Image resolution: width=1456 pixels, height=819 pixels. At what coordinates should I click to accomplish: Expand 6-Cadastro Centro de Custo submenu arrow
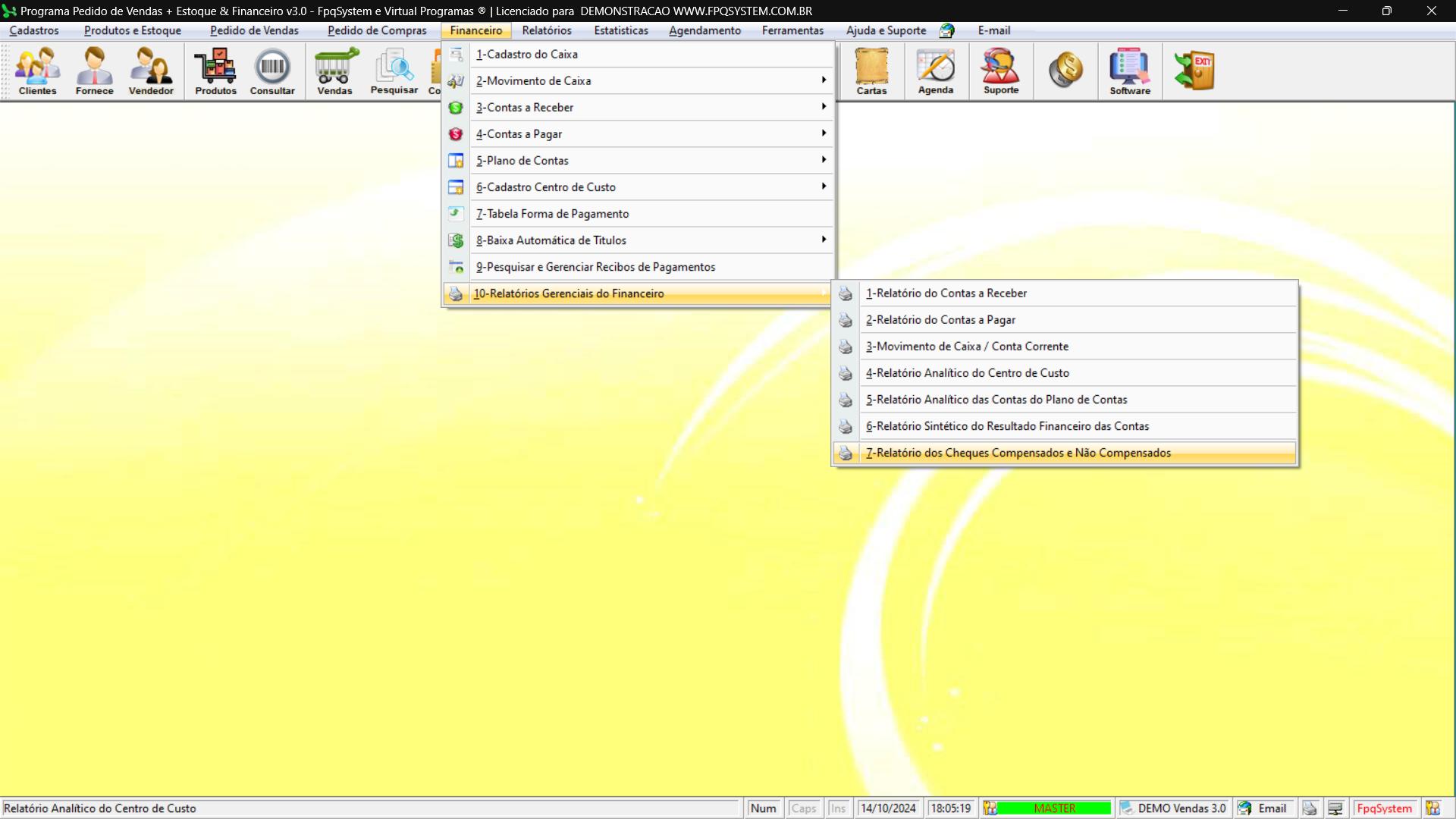pos(824,187)
